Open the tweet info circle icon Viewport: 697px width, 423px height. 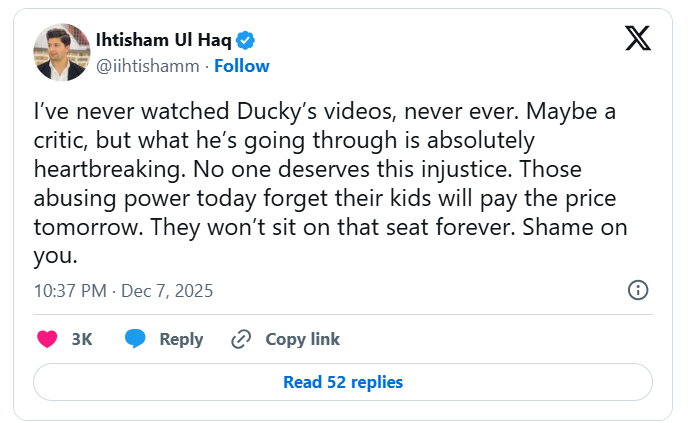[637, 291]
